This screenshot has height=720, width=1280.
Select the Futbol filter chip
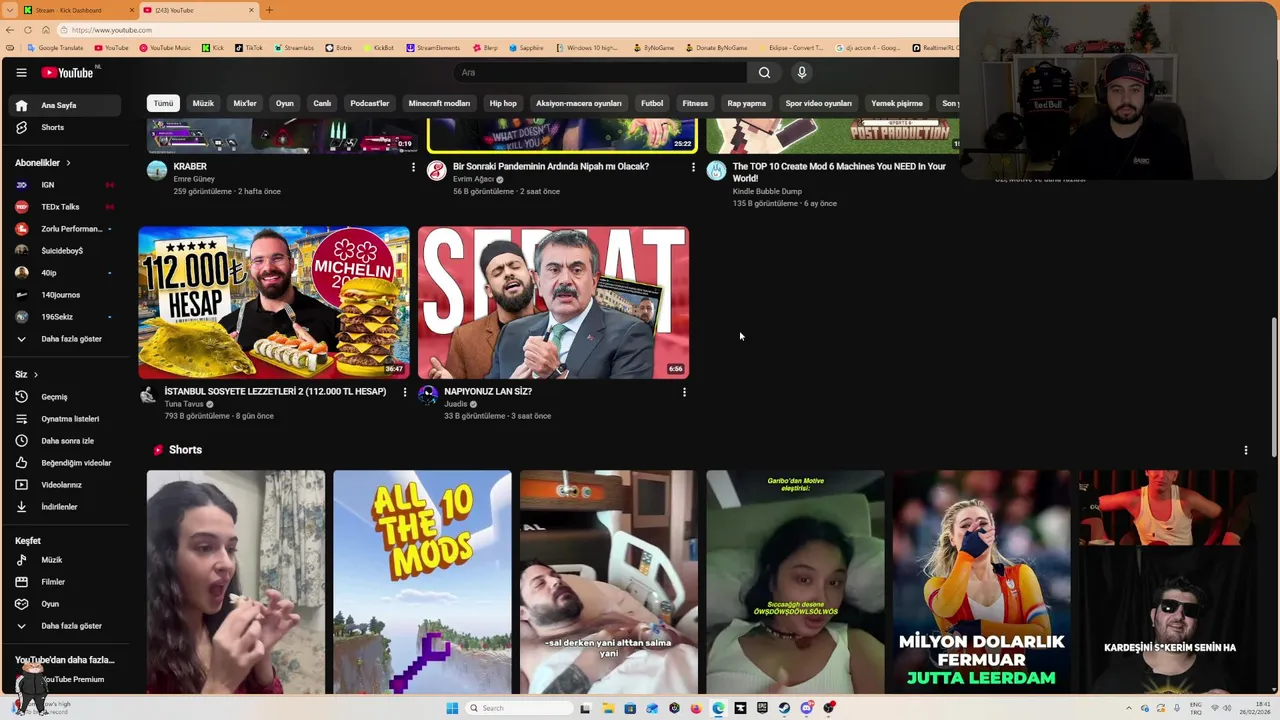coord(652,103)
